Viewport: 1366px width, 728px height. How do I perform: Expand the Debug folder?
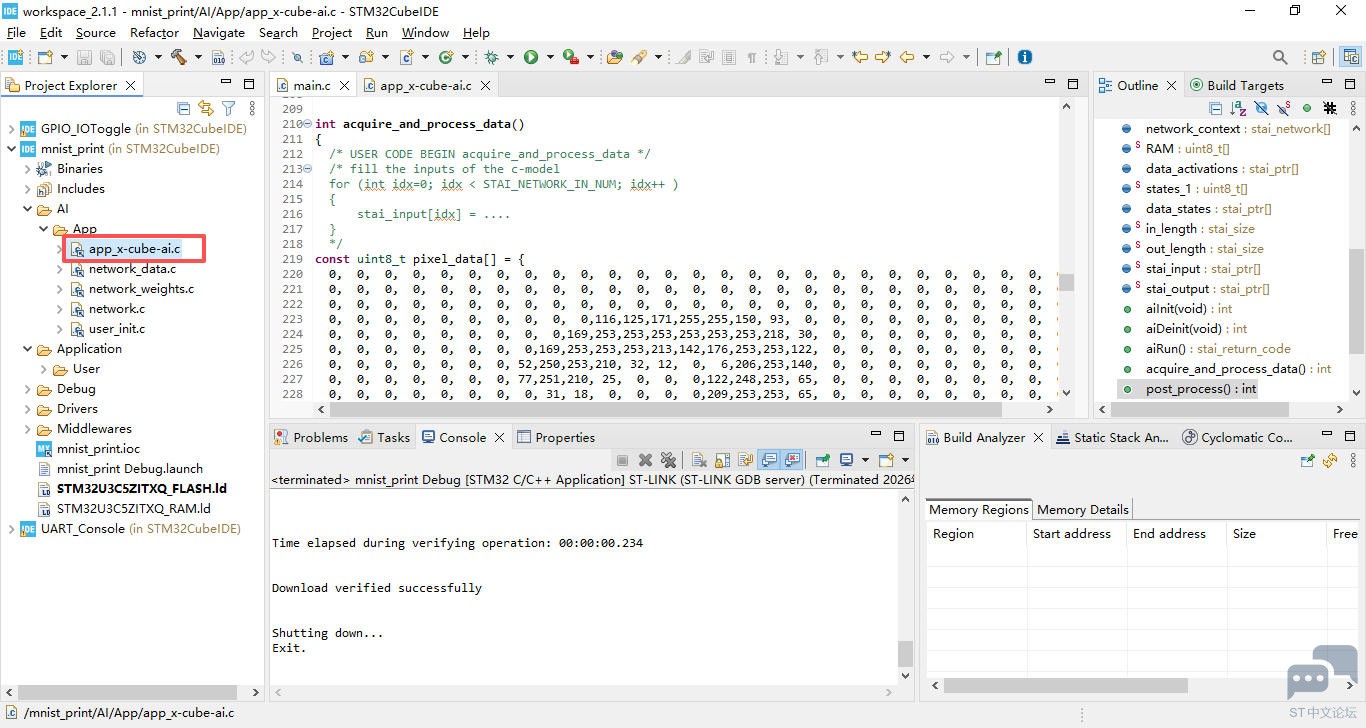pyautogui.click(x=28, y=389)
